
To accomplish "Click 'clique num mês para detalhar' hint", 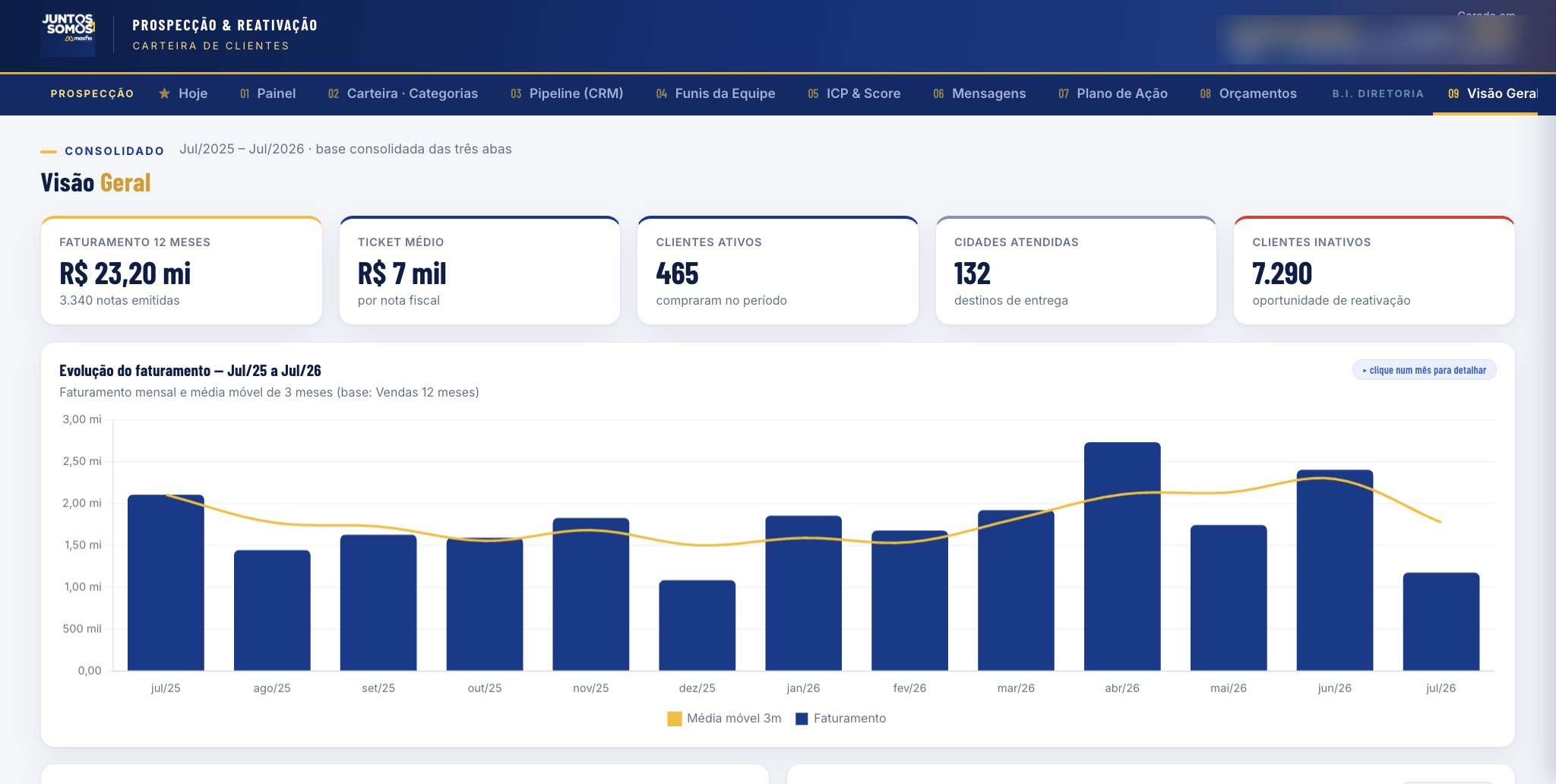I will point(1425,370).
